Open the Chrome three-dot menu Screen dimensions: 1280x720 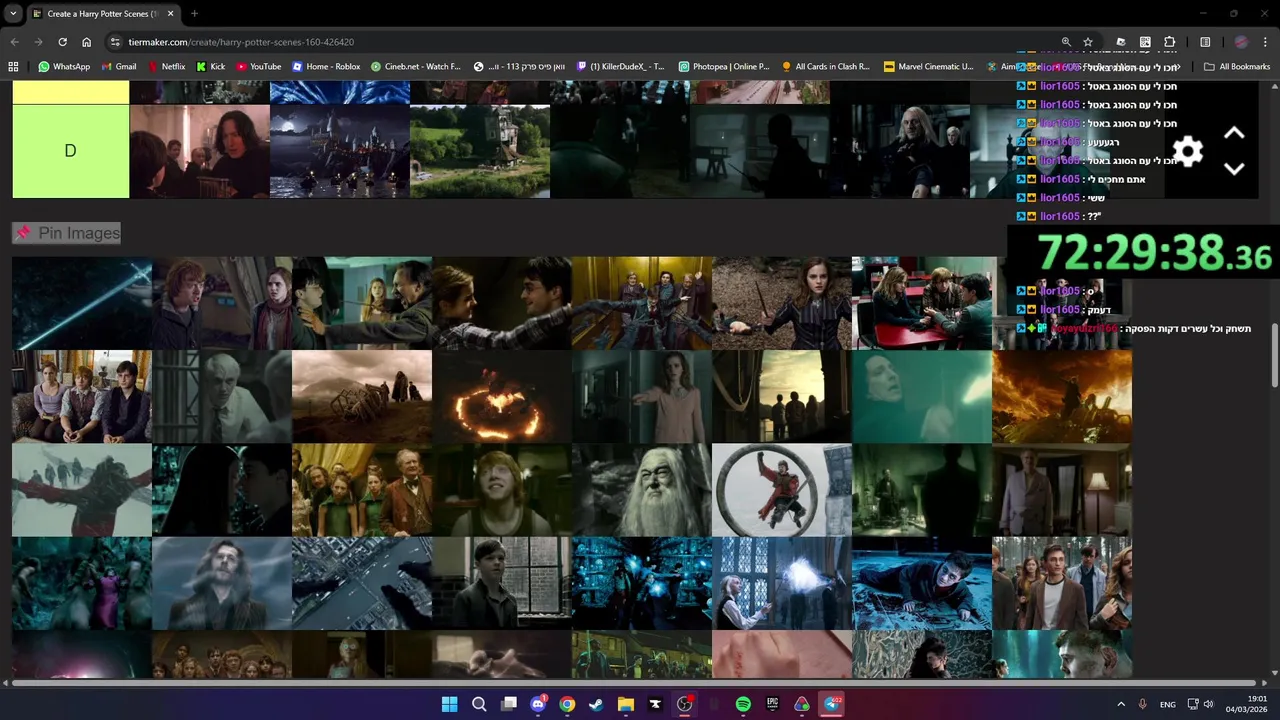click(x=1265, y=42)
